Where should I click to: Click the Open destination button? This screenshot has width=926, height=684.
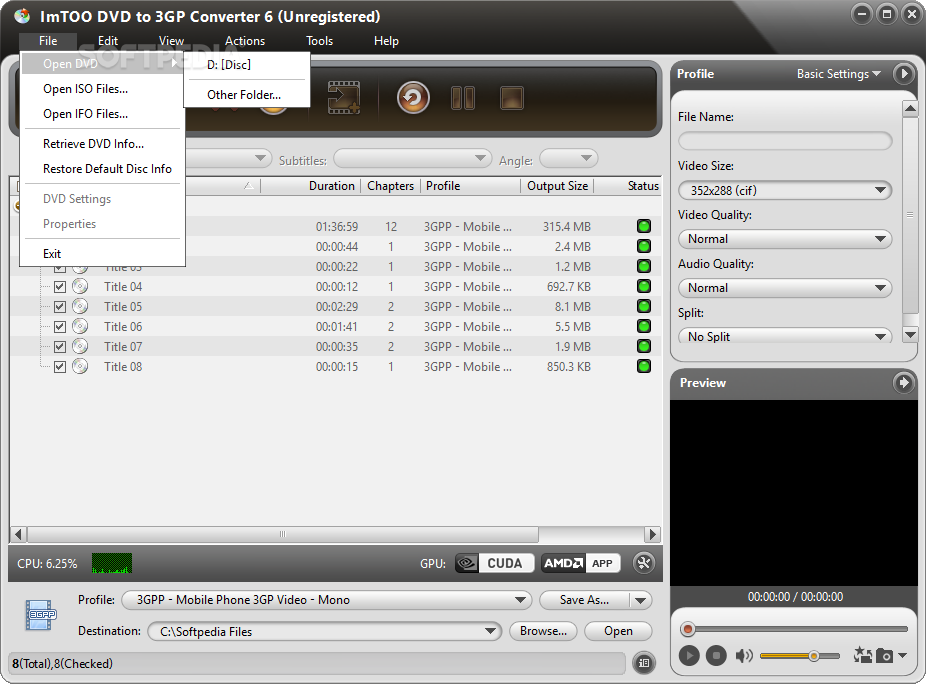[618, 631]
